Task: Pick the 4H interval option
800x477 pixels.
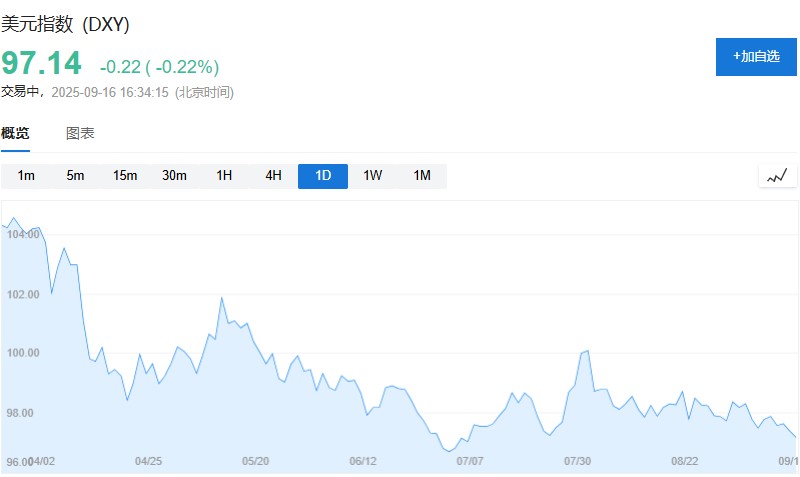Action: 273,176
